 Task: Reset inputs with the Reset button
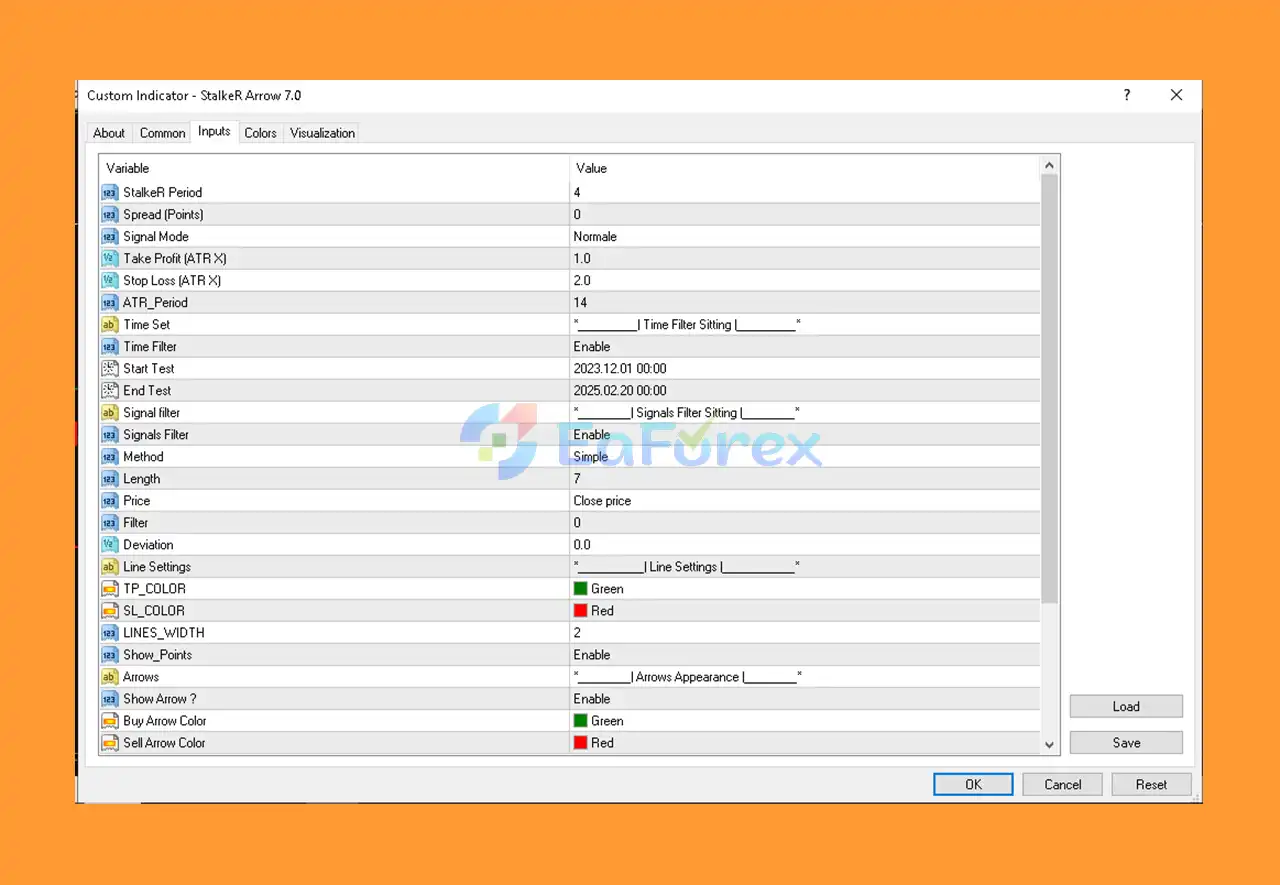[1151, 784]
